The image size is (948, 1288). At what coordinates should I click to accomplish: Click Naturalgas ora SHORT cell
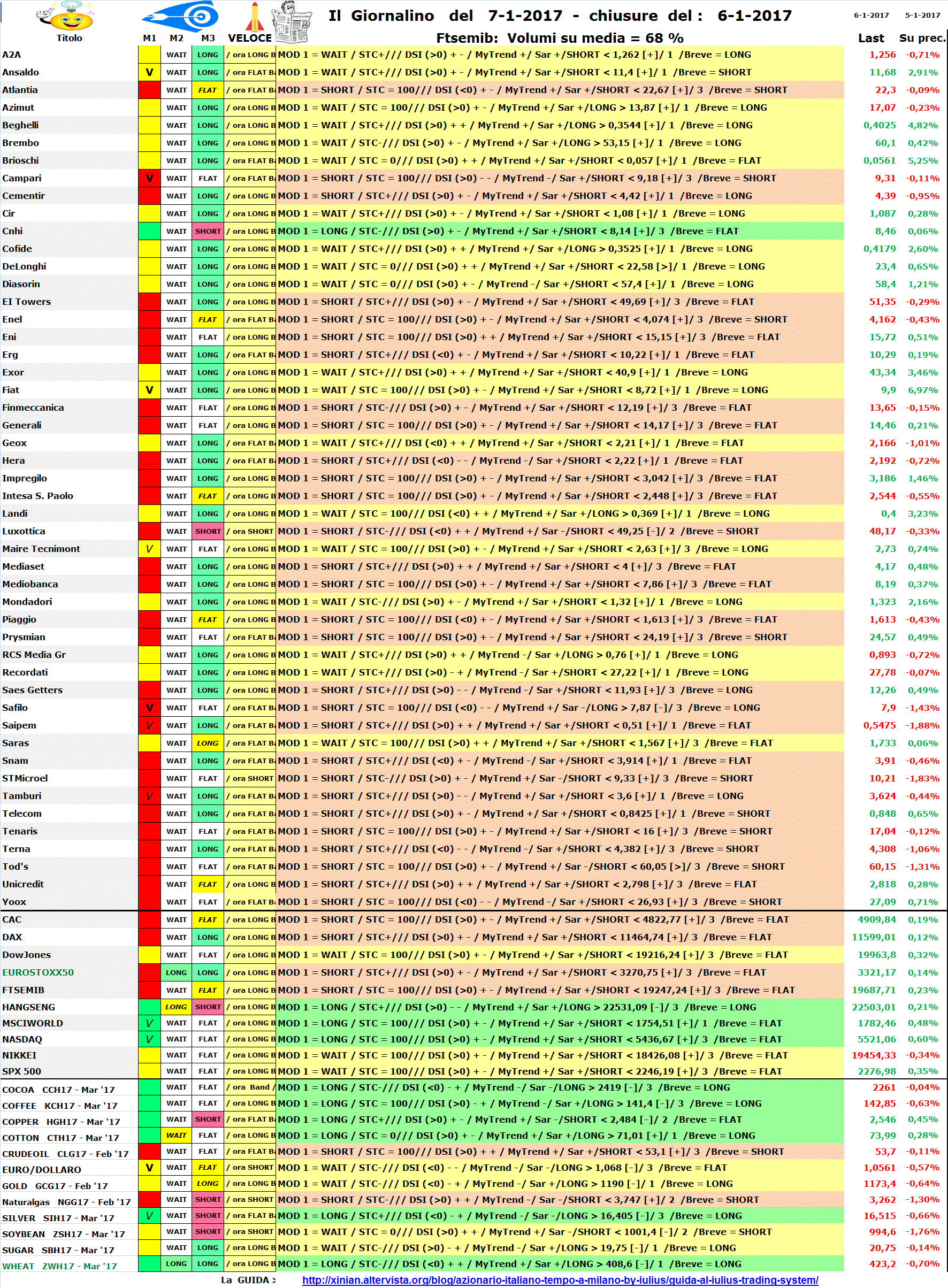250,1200
